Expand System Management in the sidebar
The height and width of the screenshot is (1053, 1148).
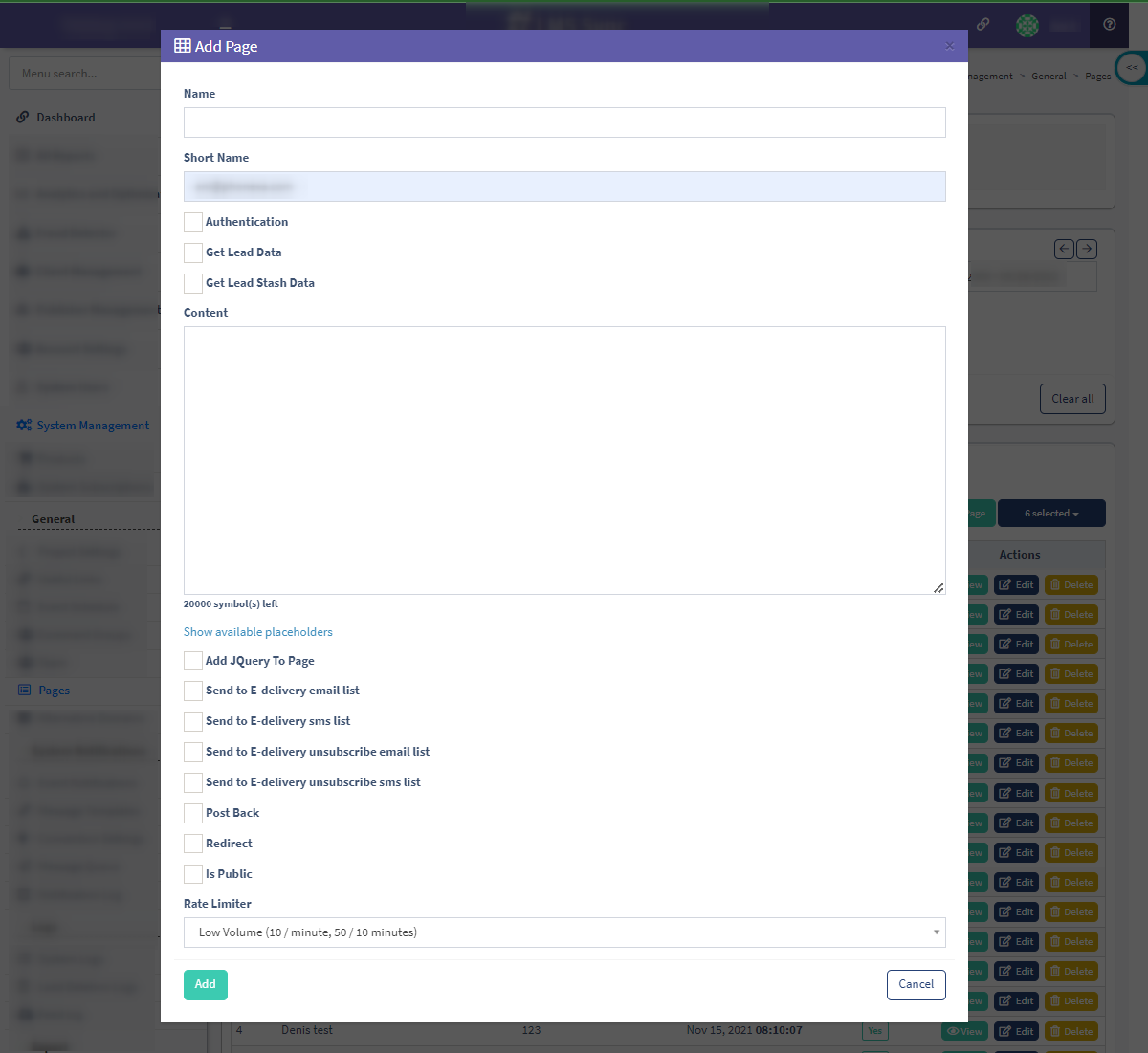click(93, 426)
